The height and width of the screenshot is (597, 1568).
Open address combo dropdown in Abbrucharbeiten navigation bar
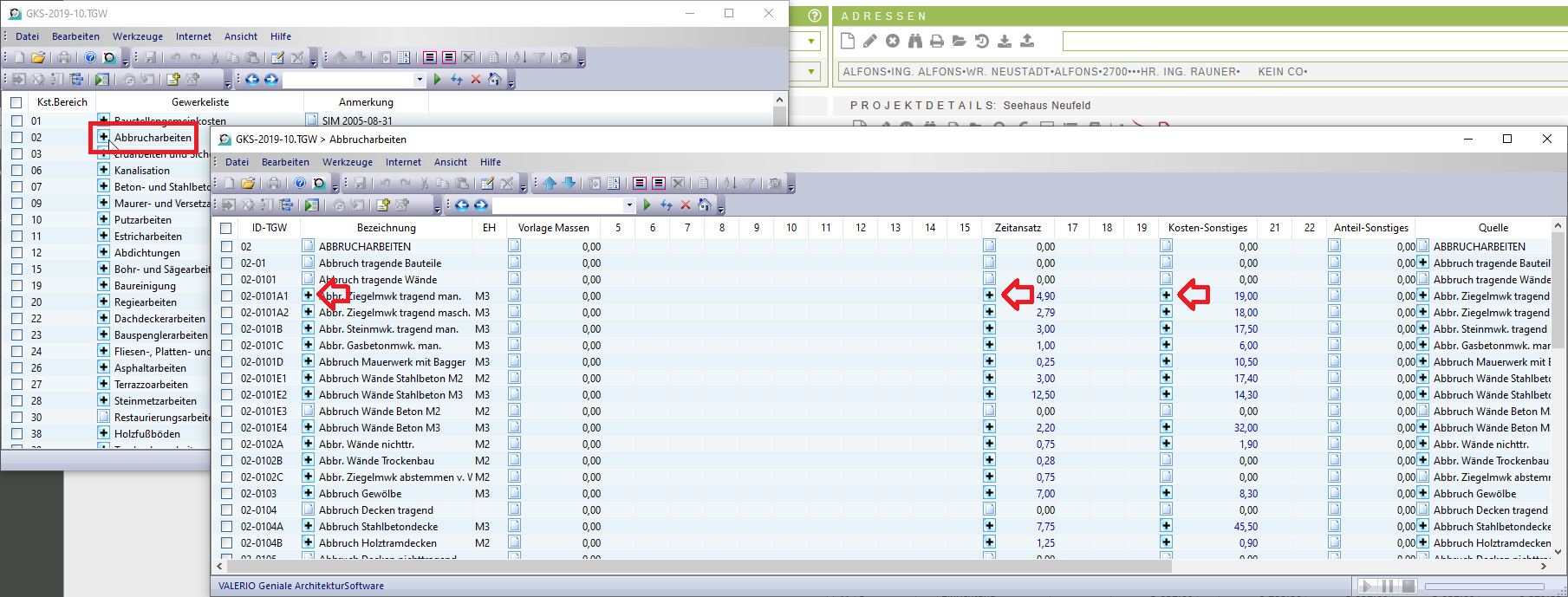point(629,205)
